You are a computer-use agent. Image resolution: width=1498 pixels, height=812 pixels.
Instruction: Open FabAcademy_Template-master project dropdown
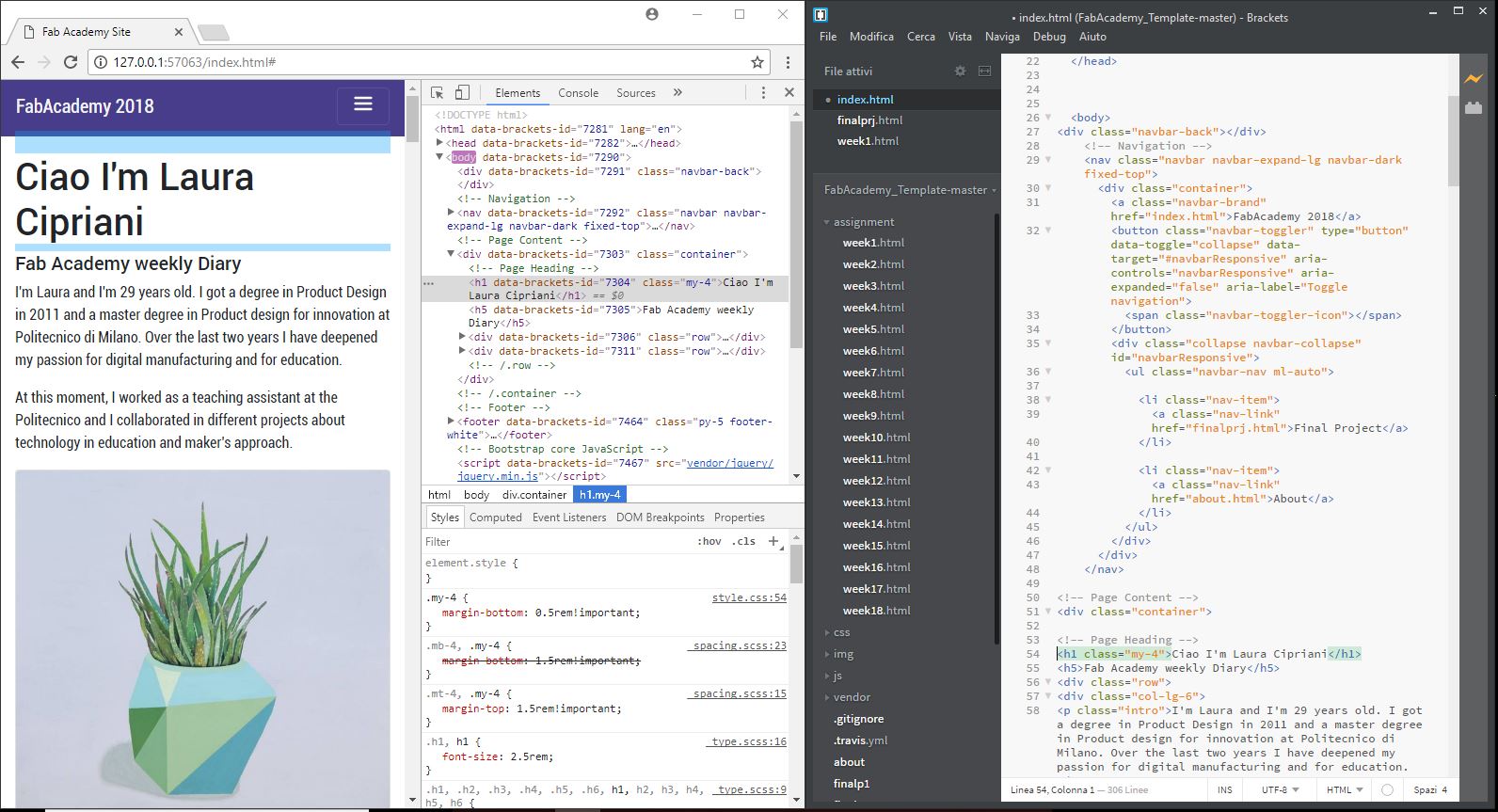909,190
